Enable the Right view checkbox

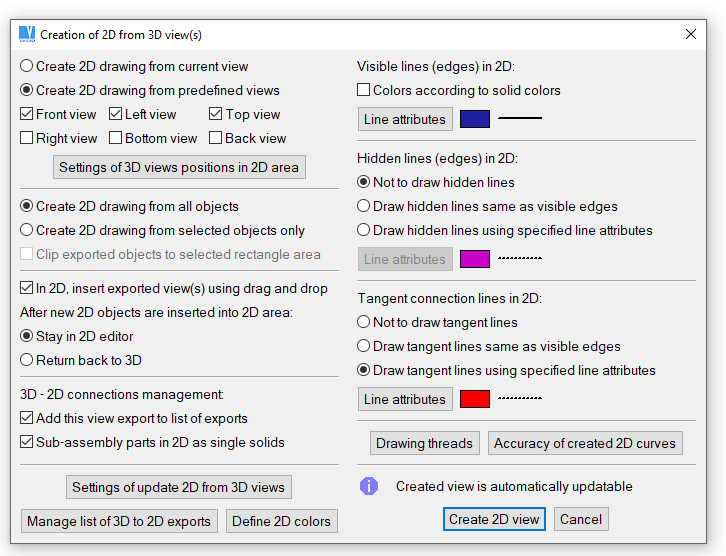click(26, 138)
